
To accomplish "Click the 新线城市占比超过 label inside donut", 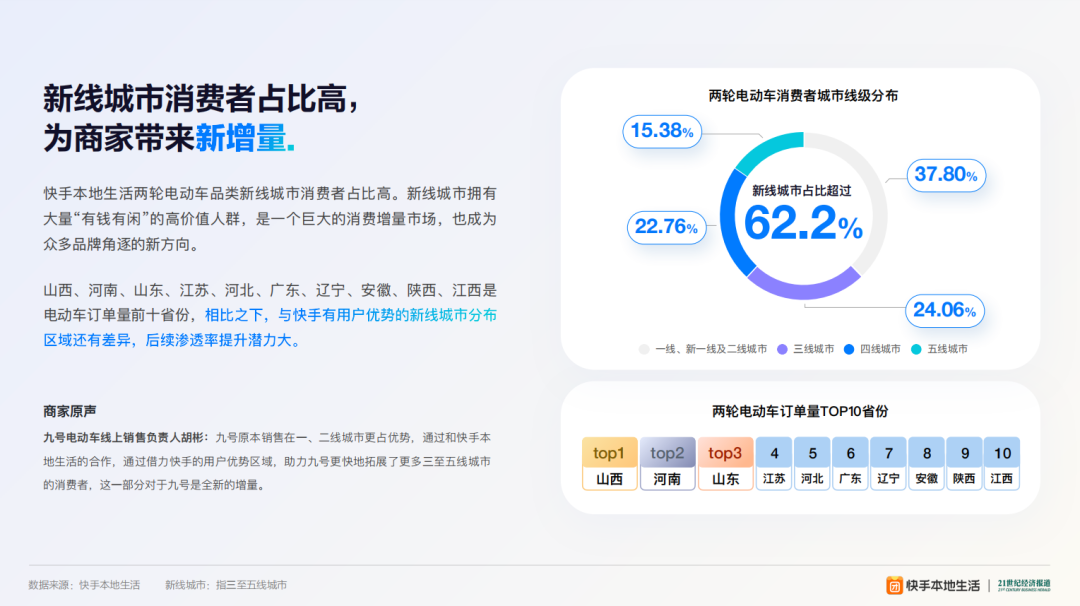I will [802, 191].
